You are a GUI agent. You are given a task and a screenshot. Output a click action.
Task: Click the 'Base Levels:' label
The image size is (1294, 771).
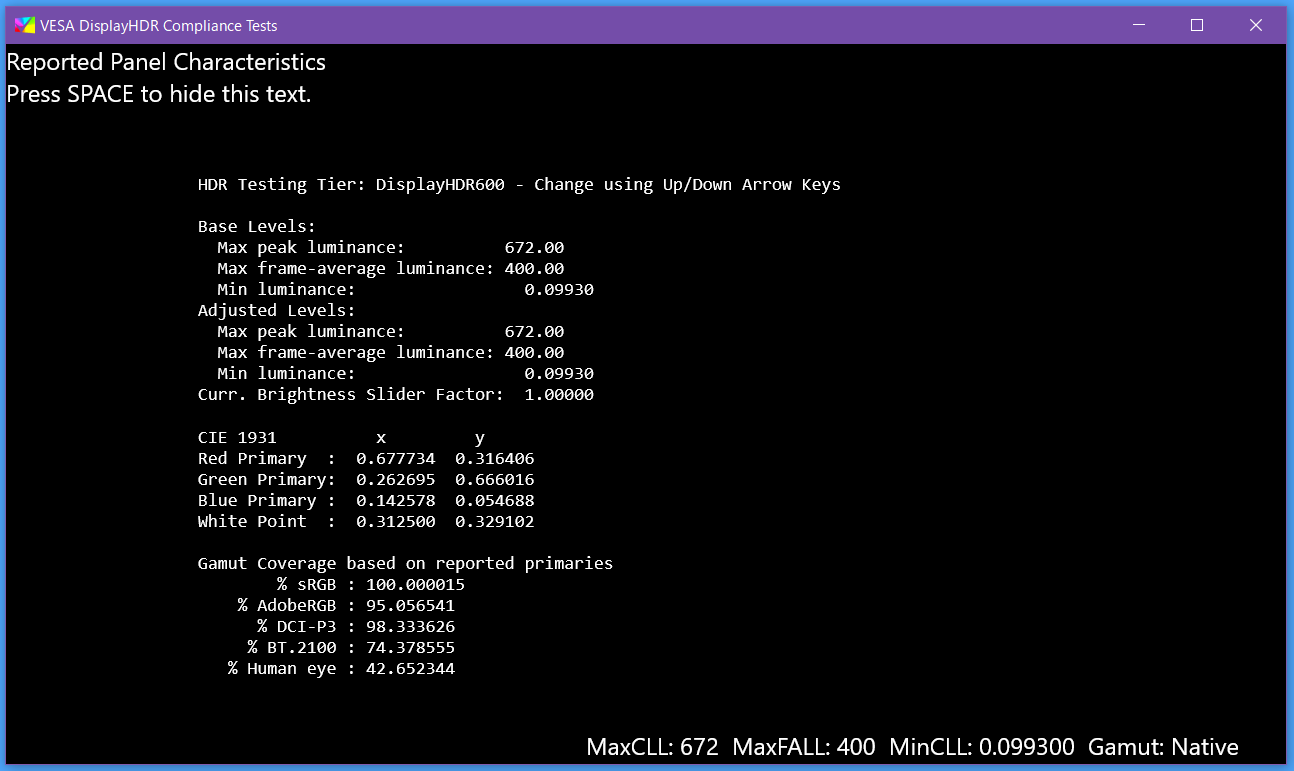click(x=257, y=227)
